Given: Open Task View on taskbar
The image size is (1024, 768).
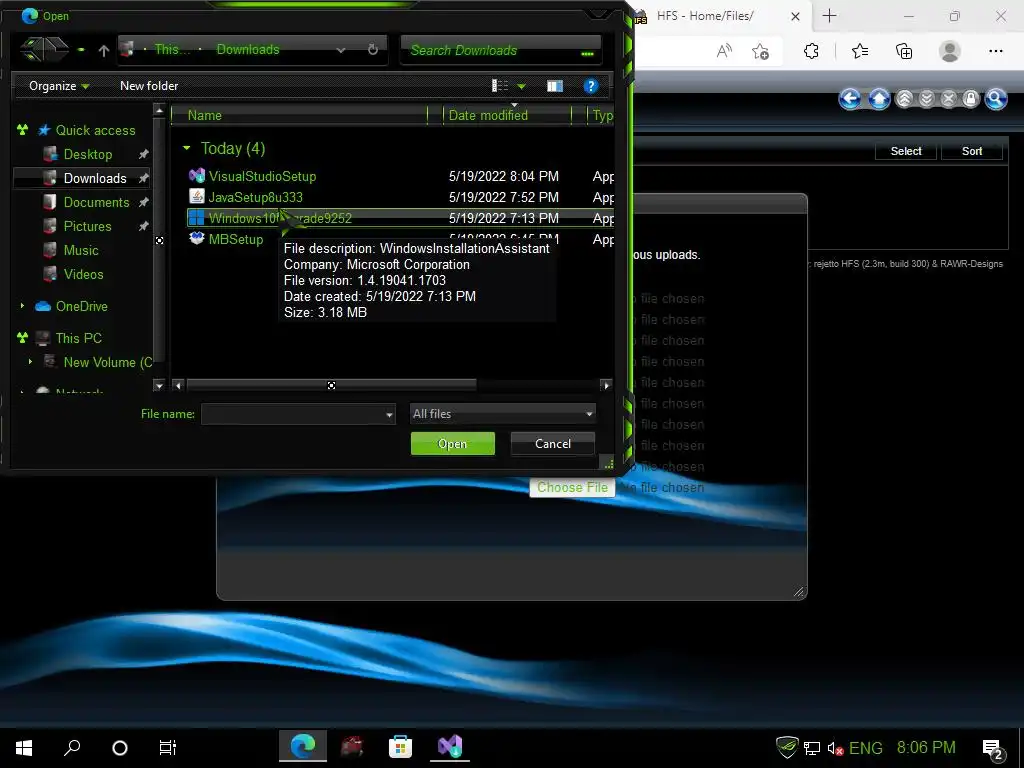Looking at the screenshot, I should click(168, 747).
